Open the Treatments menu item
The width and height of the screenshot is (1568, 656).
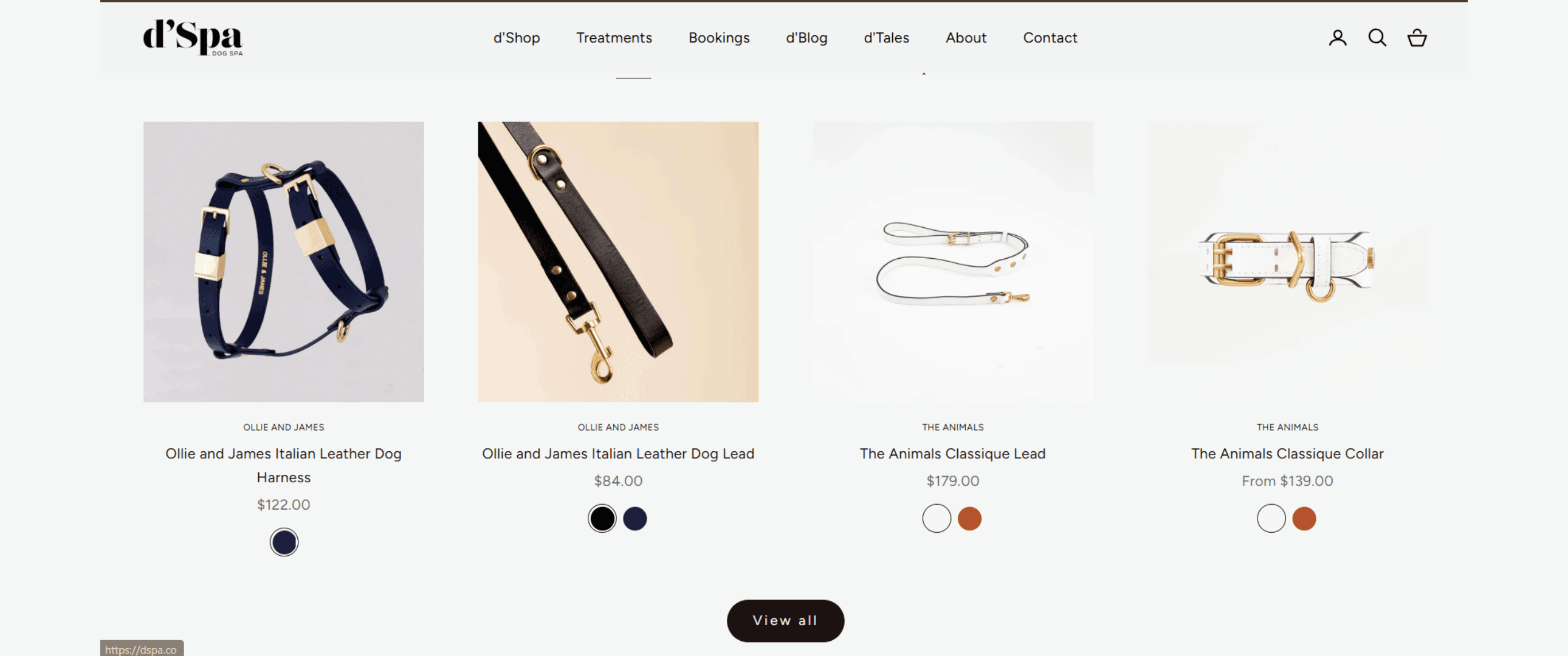point(614,38)
